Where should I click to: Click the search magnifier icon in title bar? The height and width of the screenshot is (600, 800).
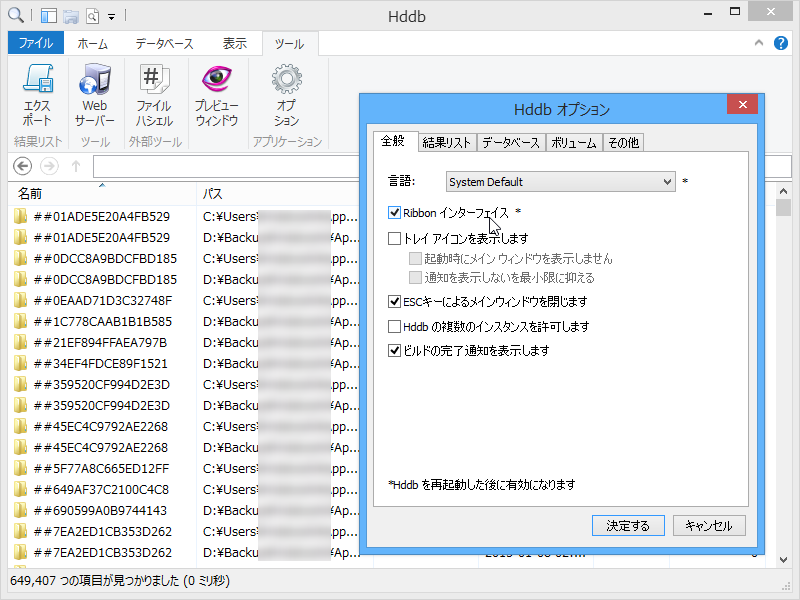click(16, 15)
